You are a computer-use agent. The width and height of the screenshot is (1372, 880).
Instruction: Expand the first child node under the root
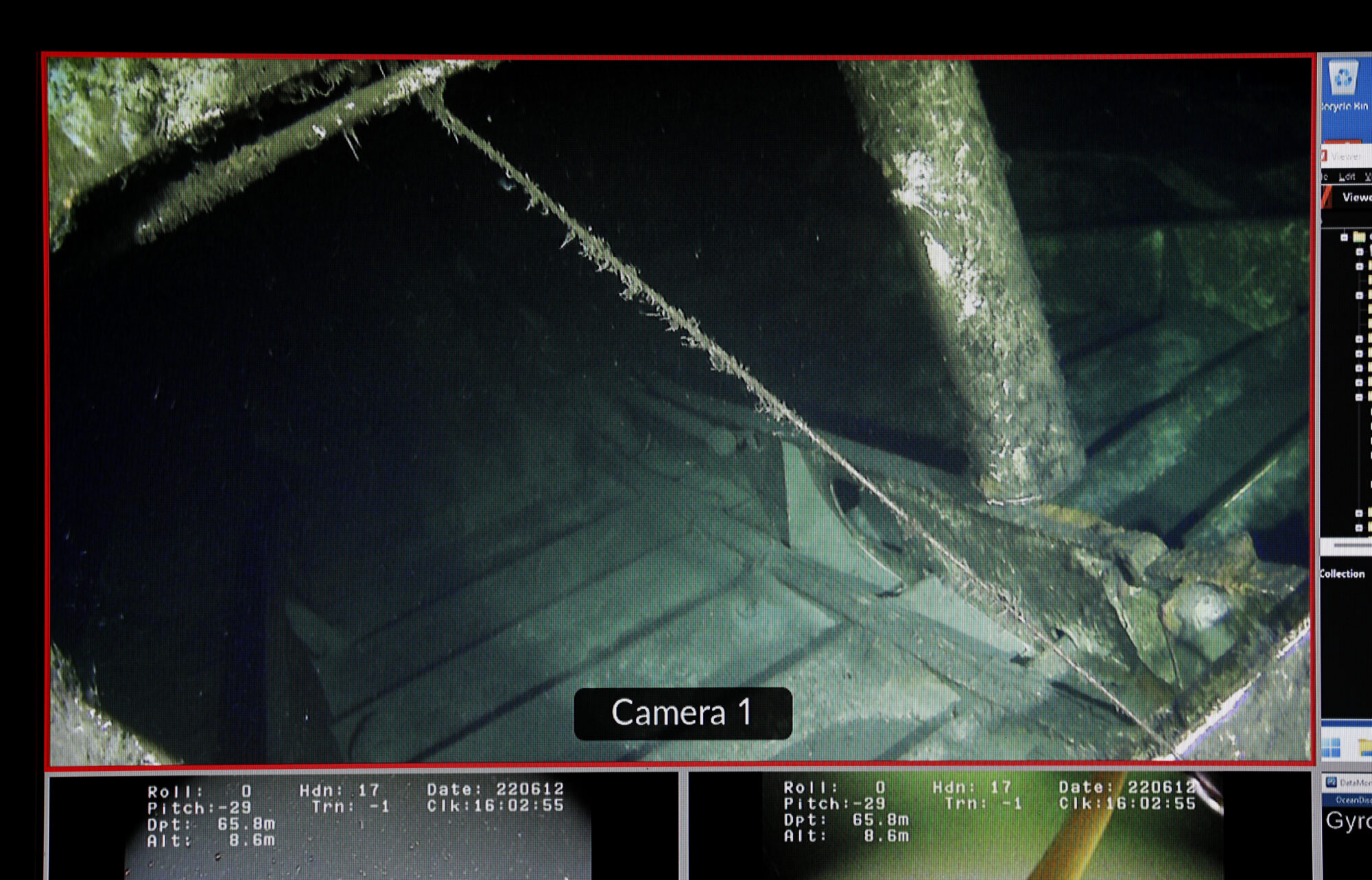pos(1360,252)
